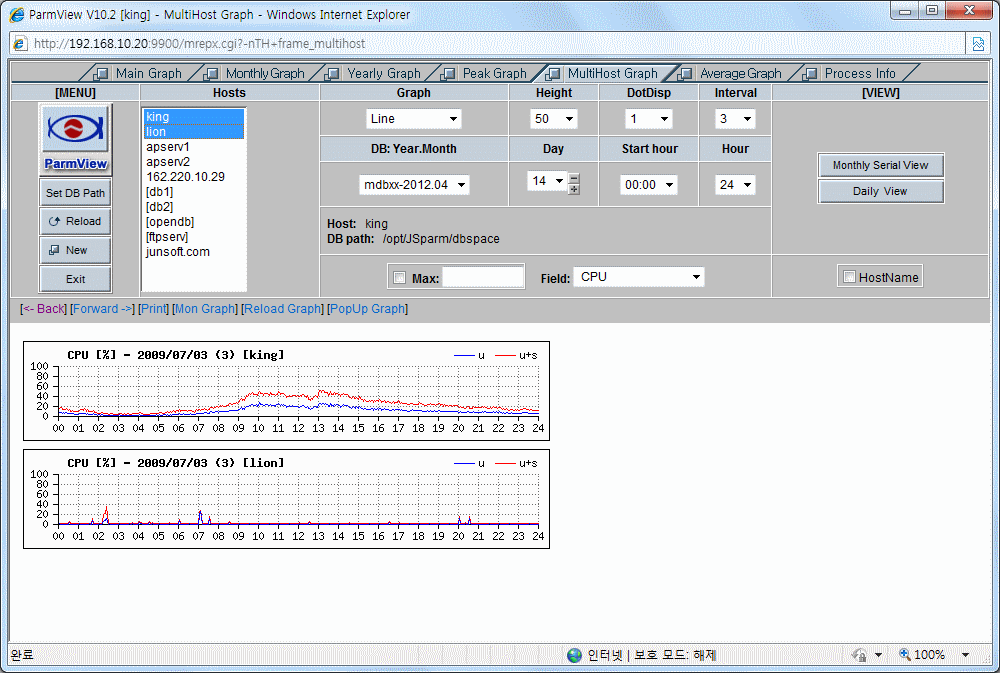Screen dimensions: 1000x673
Task: Click the Max value input field
Action: click(x=483, y=277)
